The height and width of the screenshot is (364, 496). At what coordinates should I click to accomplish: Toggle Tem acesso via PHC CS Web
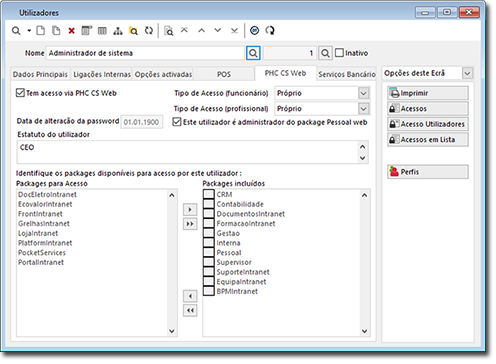(20, 93)
